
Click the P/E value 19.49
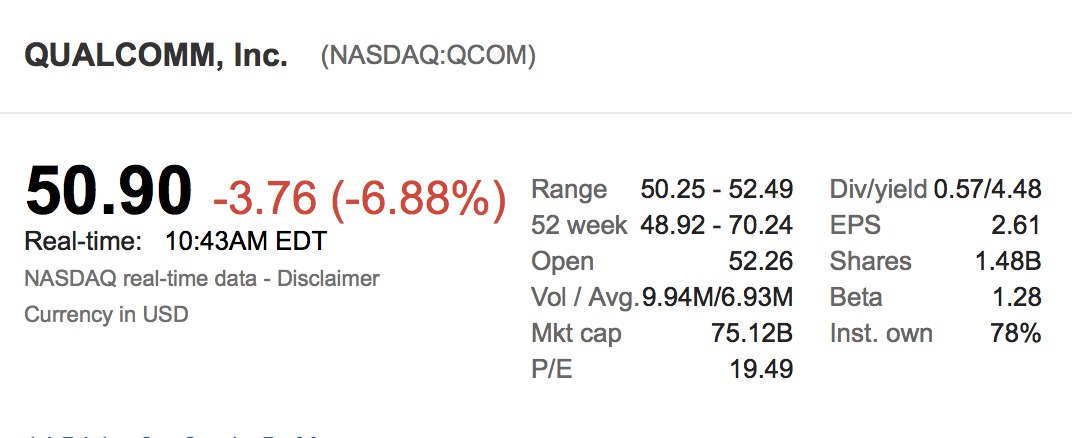pyautogui.click(x=761, y=369)
